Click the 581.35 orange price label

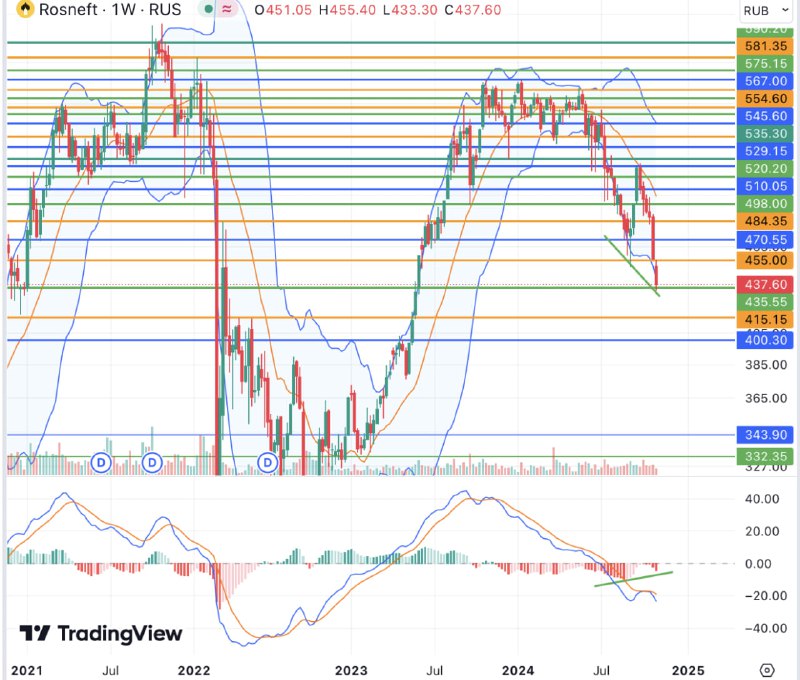tap(765, 46)
